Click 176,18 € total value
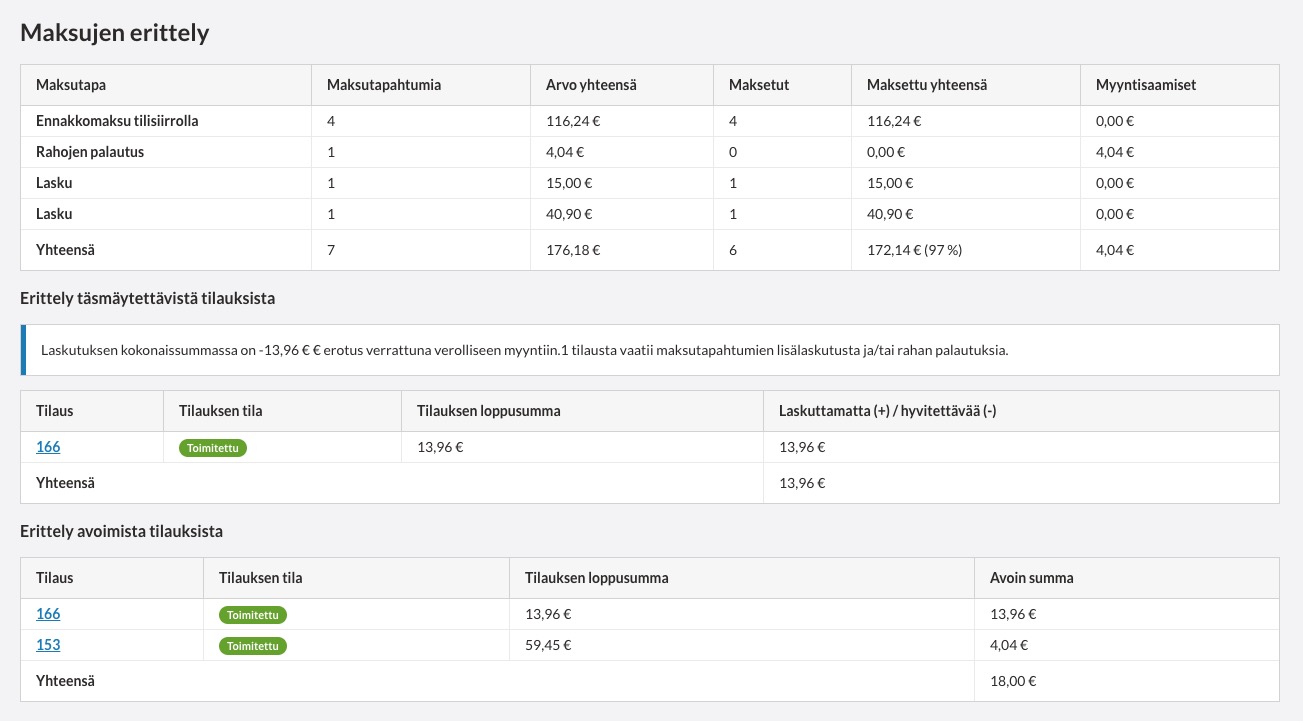The height and width of the screenshot is (721, 1303). coord(573,250)
